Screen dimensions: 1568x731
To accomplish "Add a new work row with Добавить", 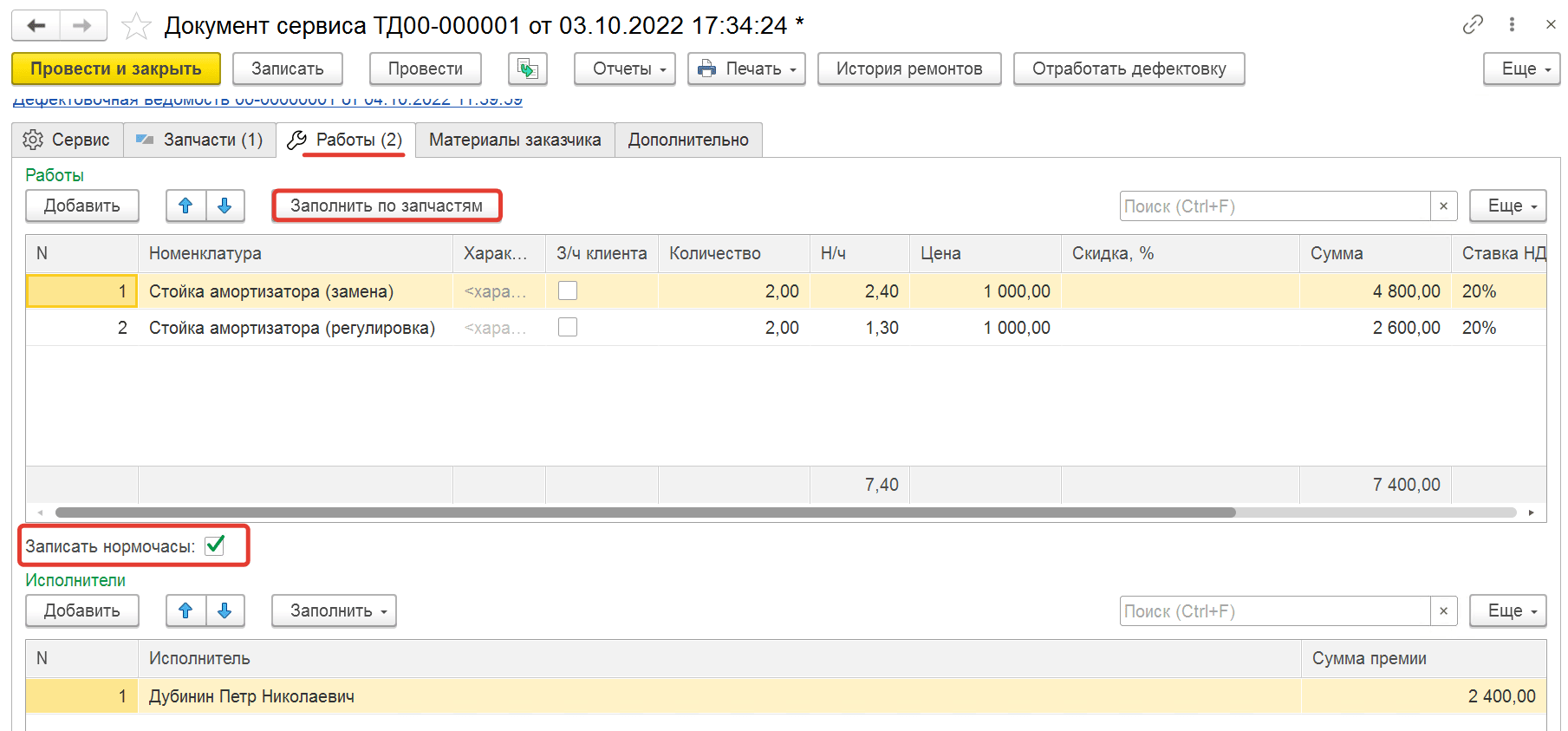I will point(82,206).
